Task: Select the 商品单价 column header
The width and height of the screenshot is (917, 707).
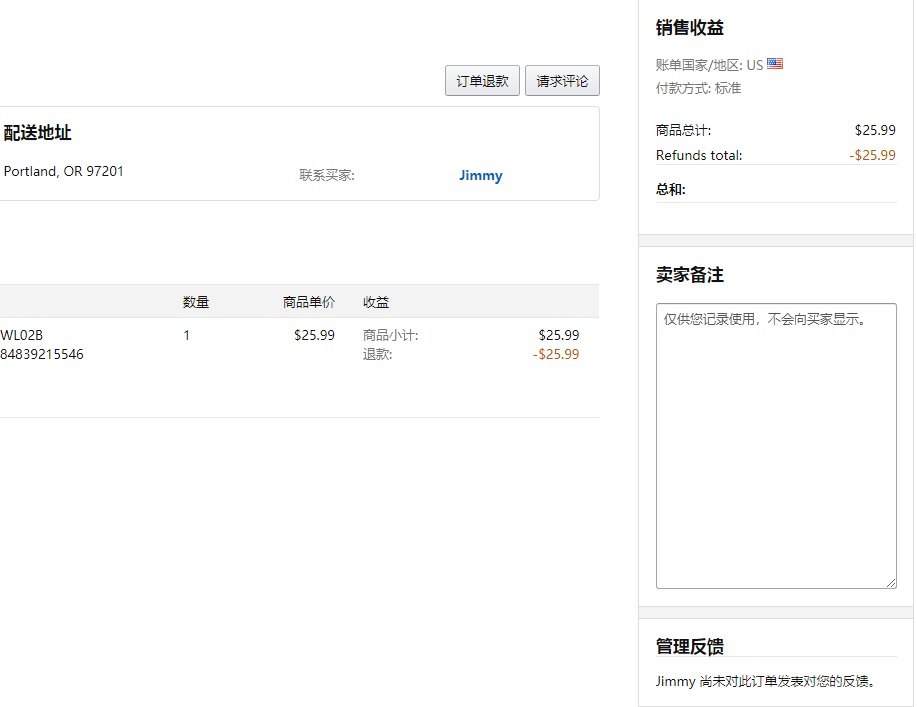Action: 309,302
